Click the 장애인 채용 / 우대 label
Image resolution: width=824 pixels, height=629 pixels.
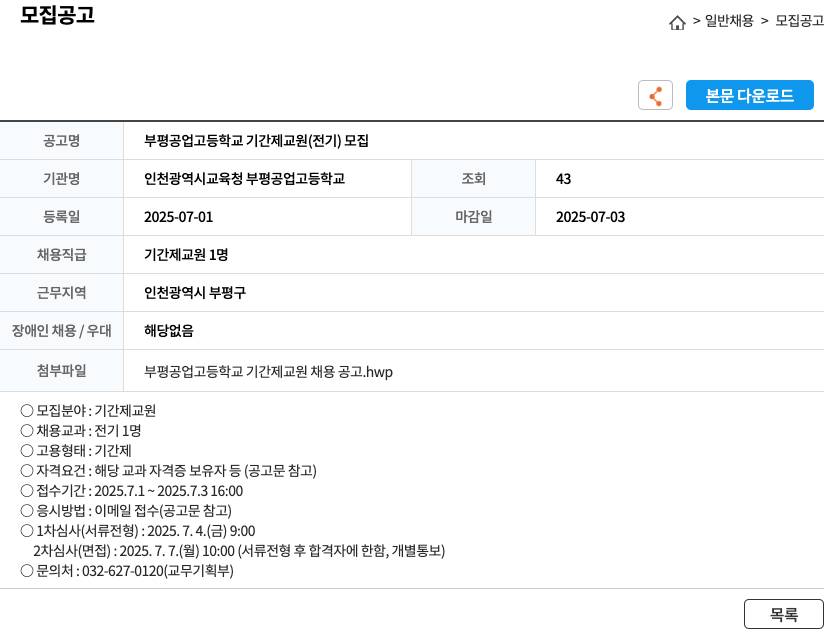[61, 331]
